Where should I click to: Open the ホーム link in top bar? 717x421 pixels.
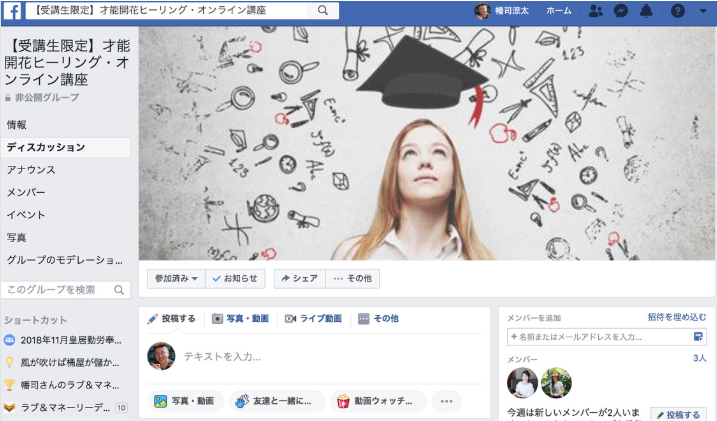click(x=559, y=11)
